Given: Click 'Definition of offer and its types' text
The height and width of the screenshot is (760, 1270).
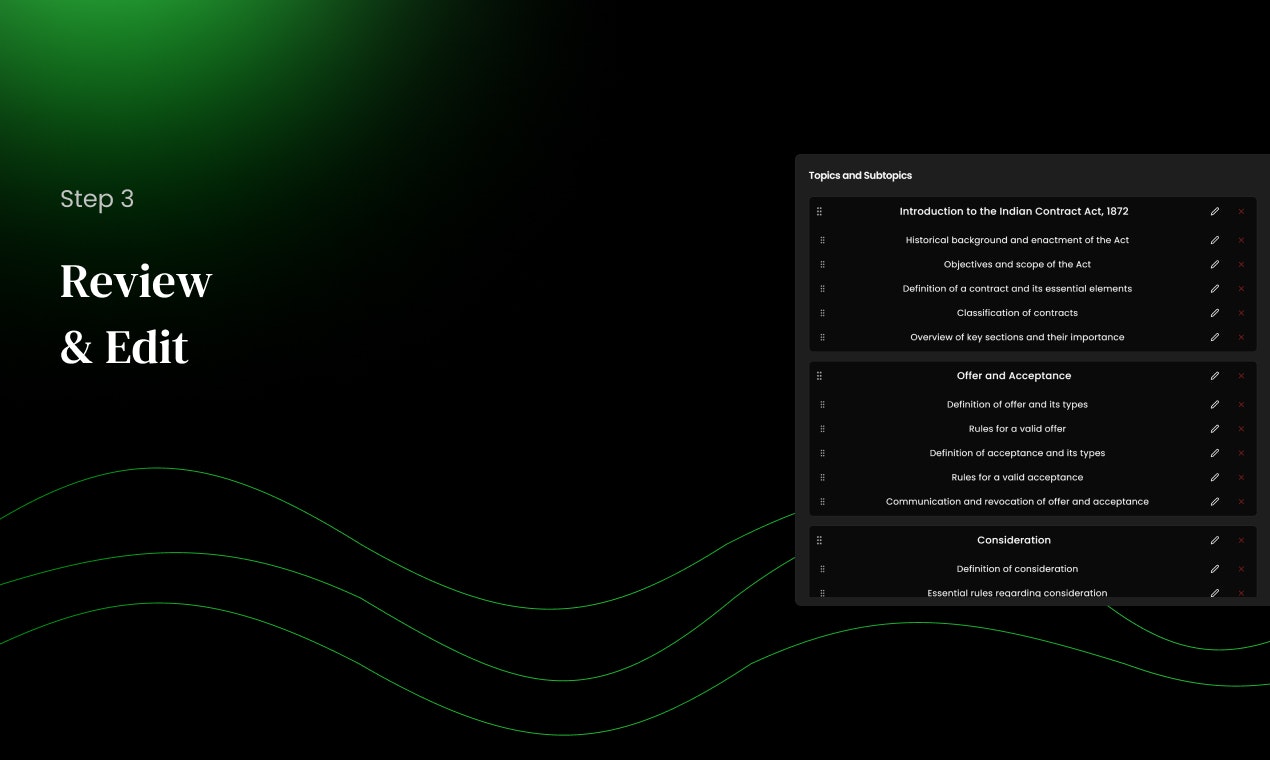Looking at the screenshot, I should [1017, 405].
